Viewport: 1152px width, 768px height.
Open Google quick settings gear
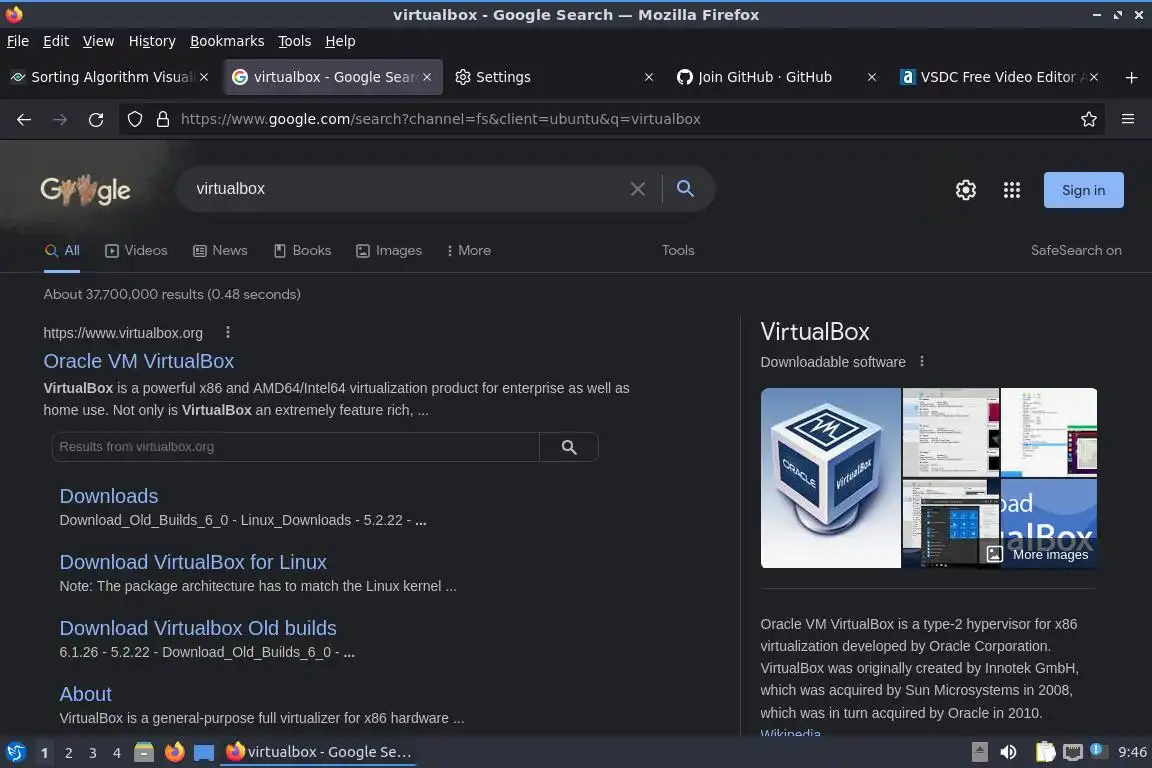pos(965,190)
